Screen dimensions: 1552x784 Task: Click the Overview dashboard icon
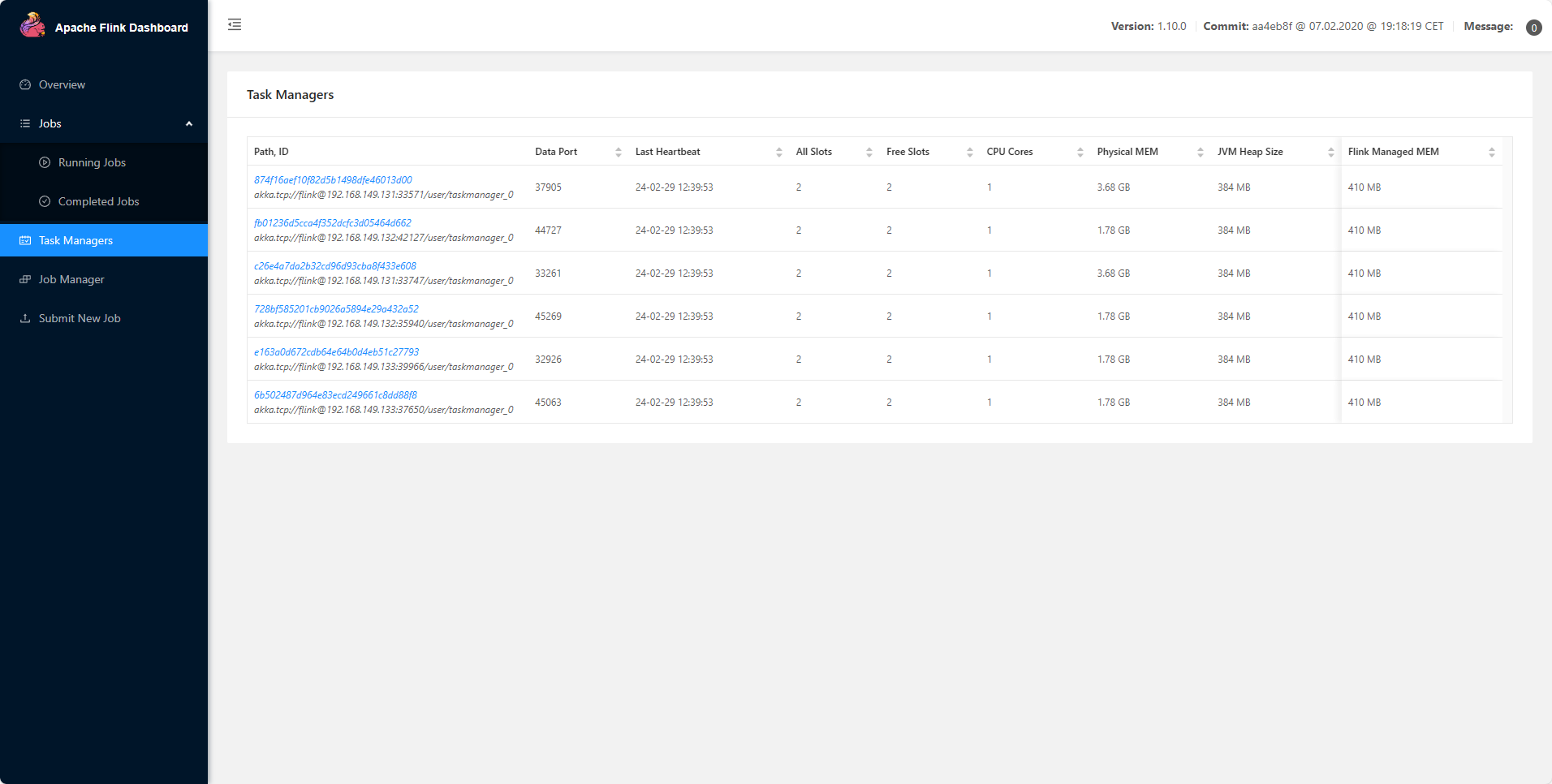point(25,84)
